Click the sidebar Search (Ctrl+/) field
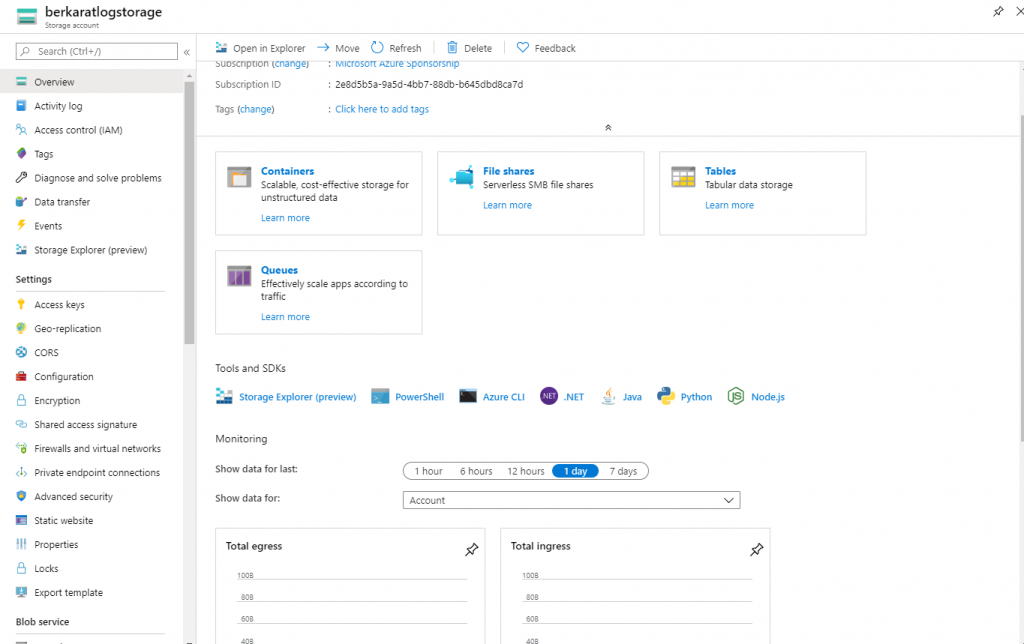 (x=97, y=52)
